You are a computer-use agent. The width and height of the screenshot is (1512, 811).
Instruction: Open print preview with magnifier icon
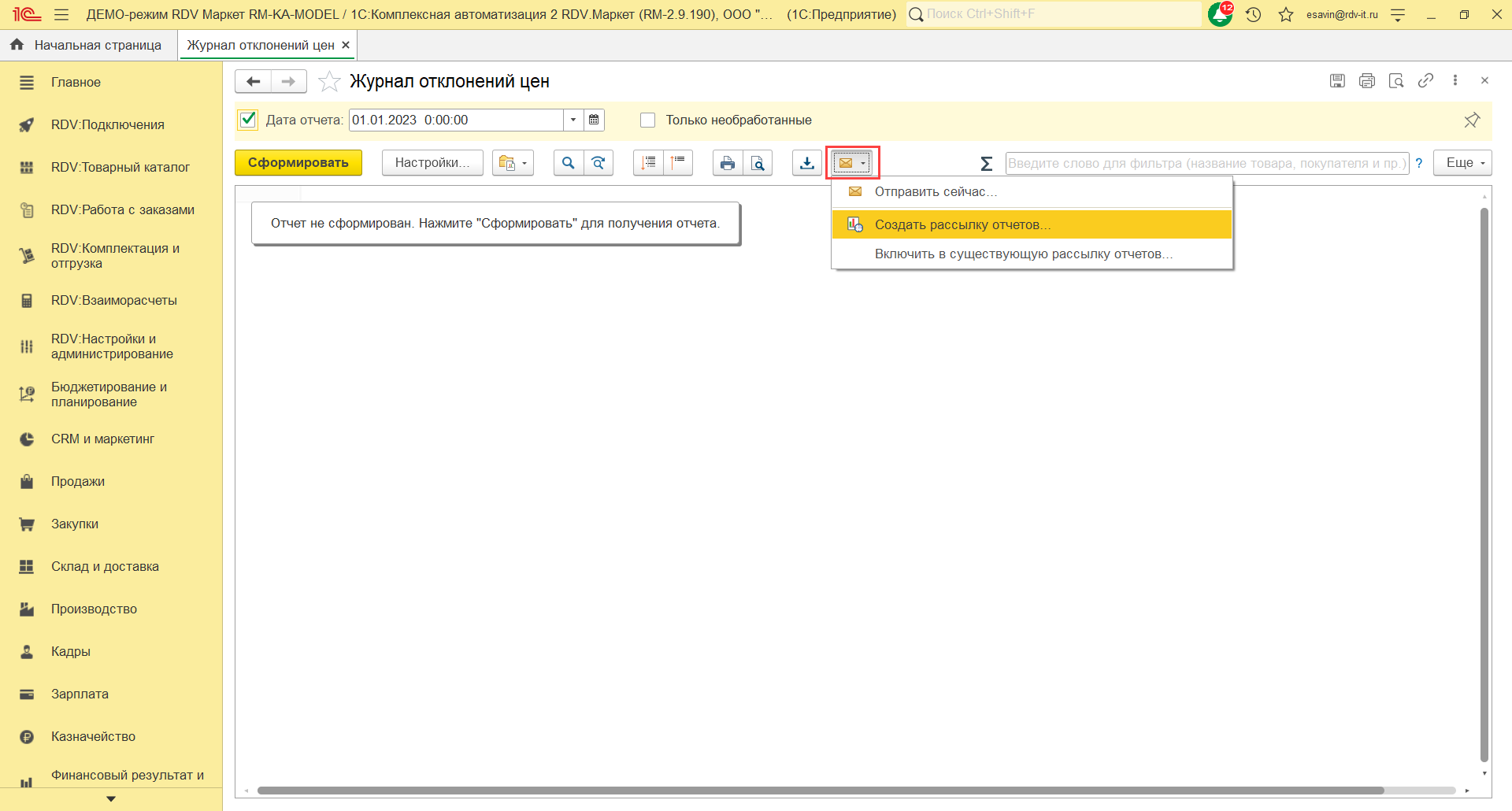tap(758, 163)
